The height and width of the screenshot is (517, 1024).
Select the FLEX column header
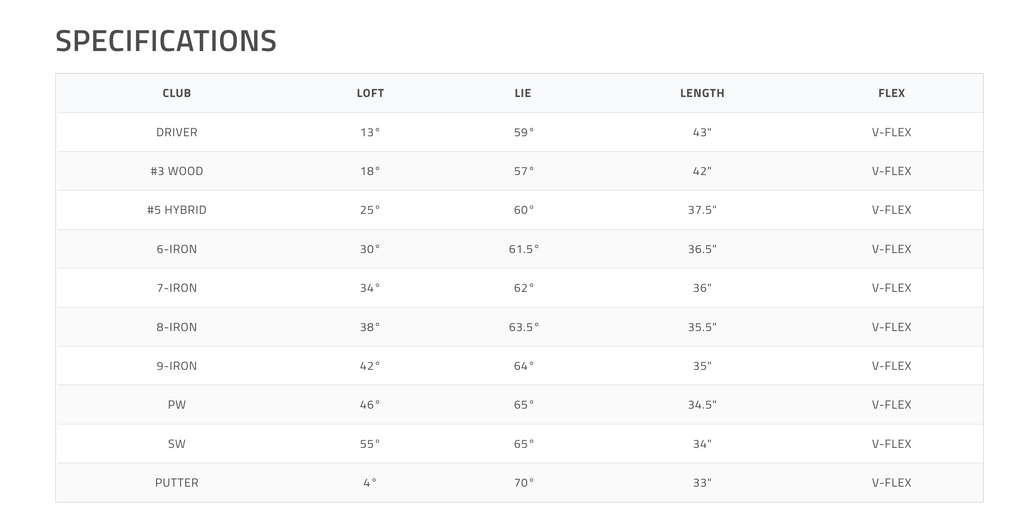[x=891, y=93]
